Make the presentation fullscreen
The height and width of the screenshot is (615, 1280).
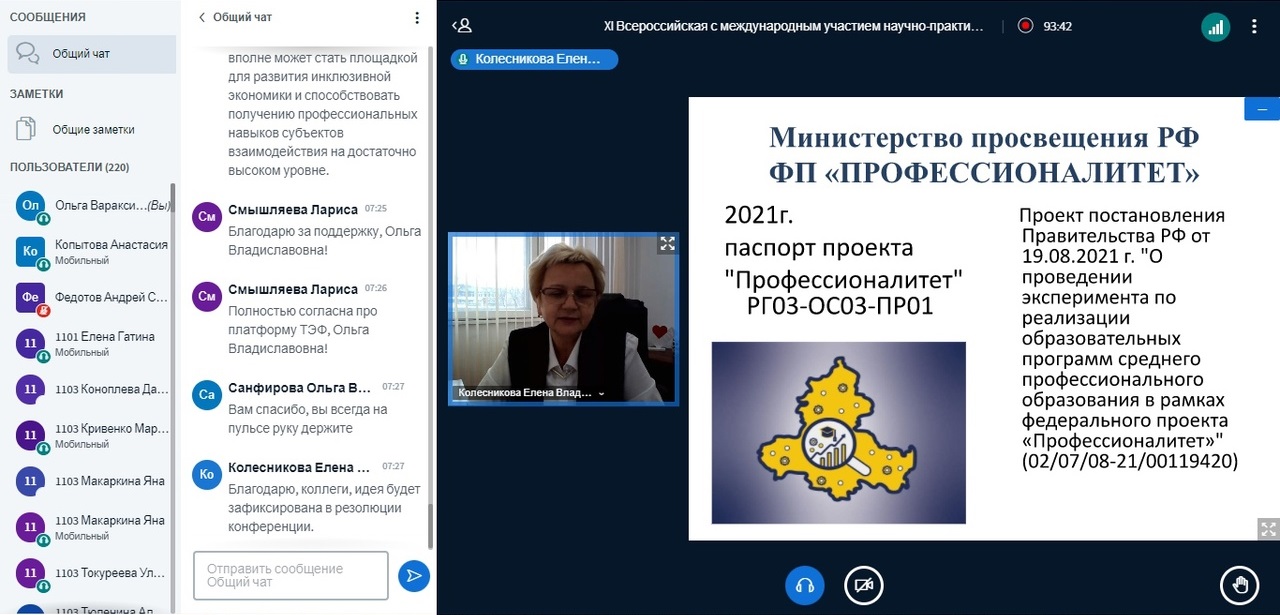point(1267,529)
